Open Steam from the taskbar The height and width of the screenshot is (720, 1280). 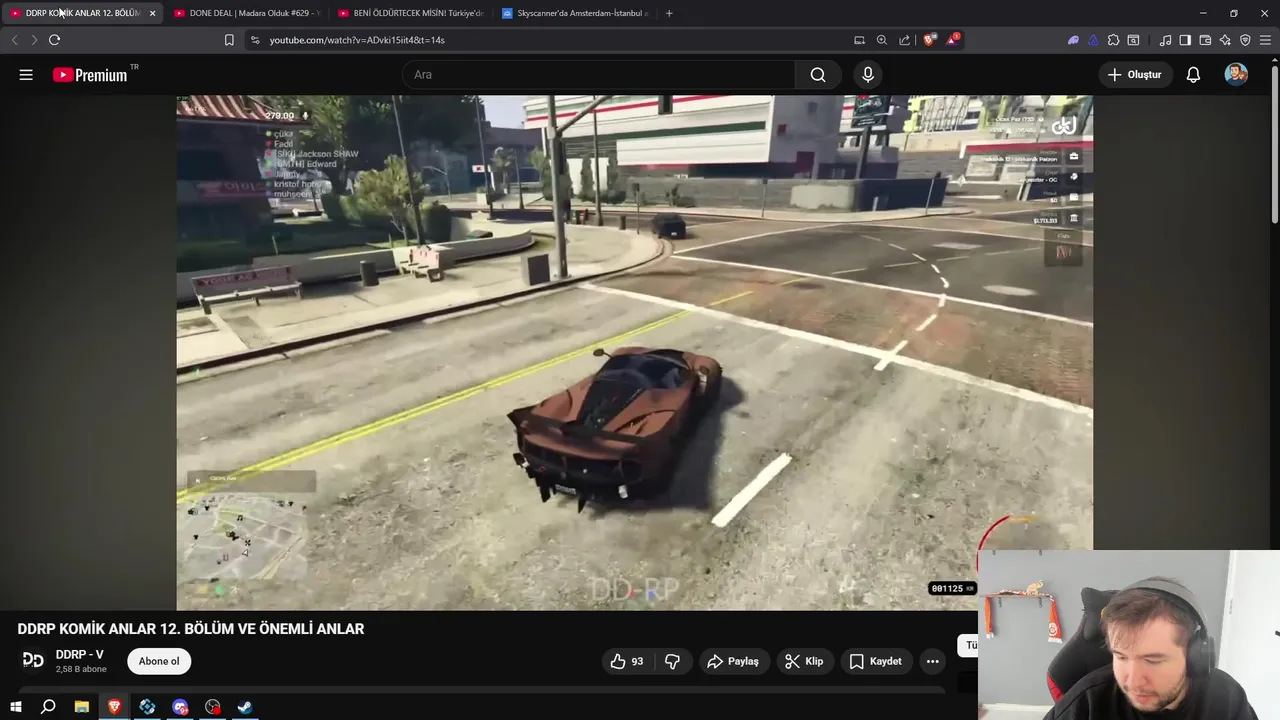point(244,707)
